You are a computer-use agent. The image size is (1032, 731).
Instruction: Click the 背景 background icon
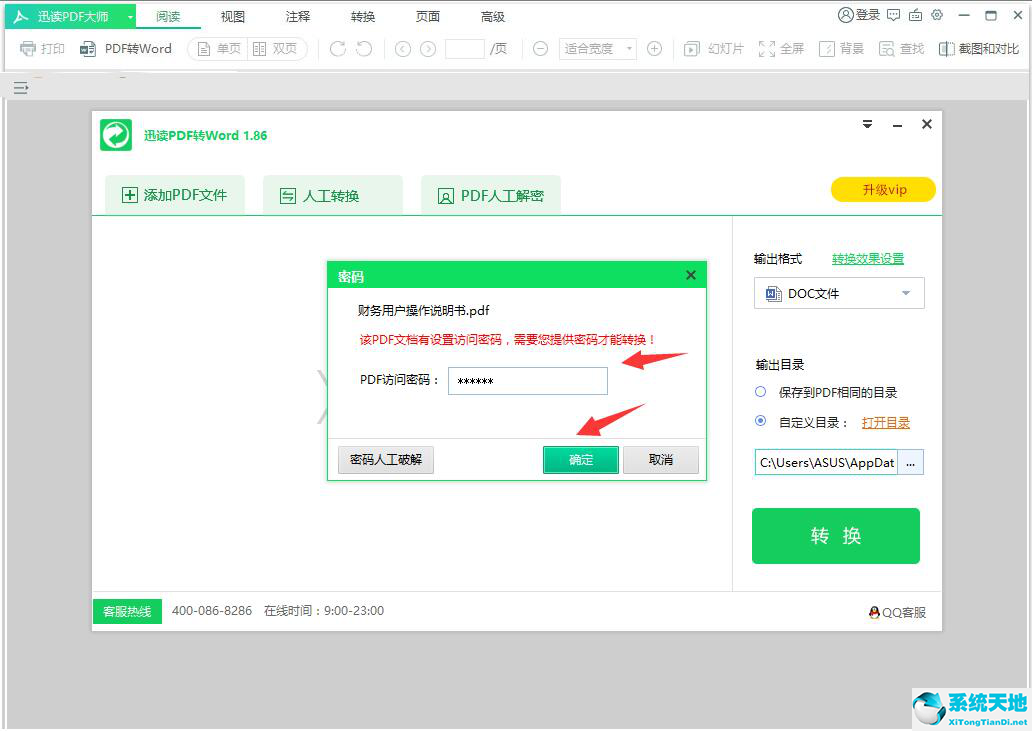(843, 47)
